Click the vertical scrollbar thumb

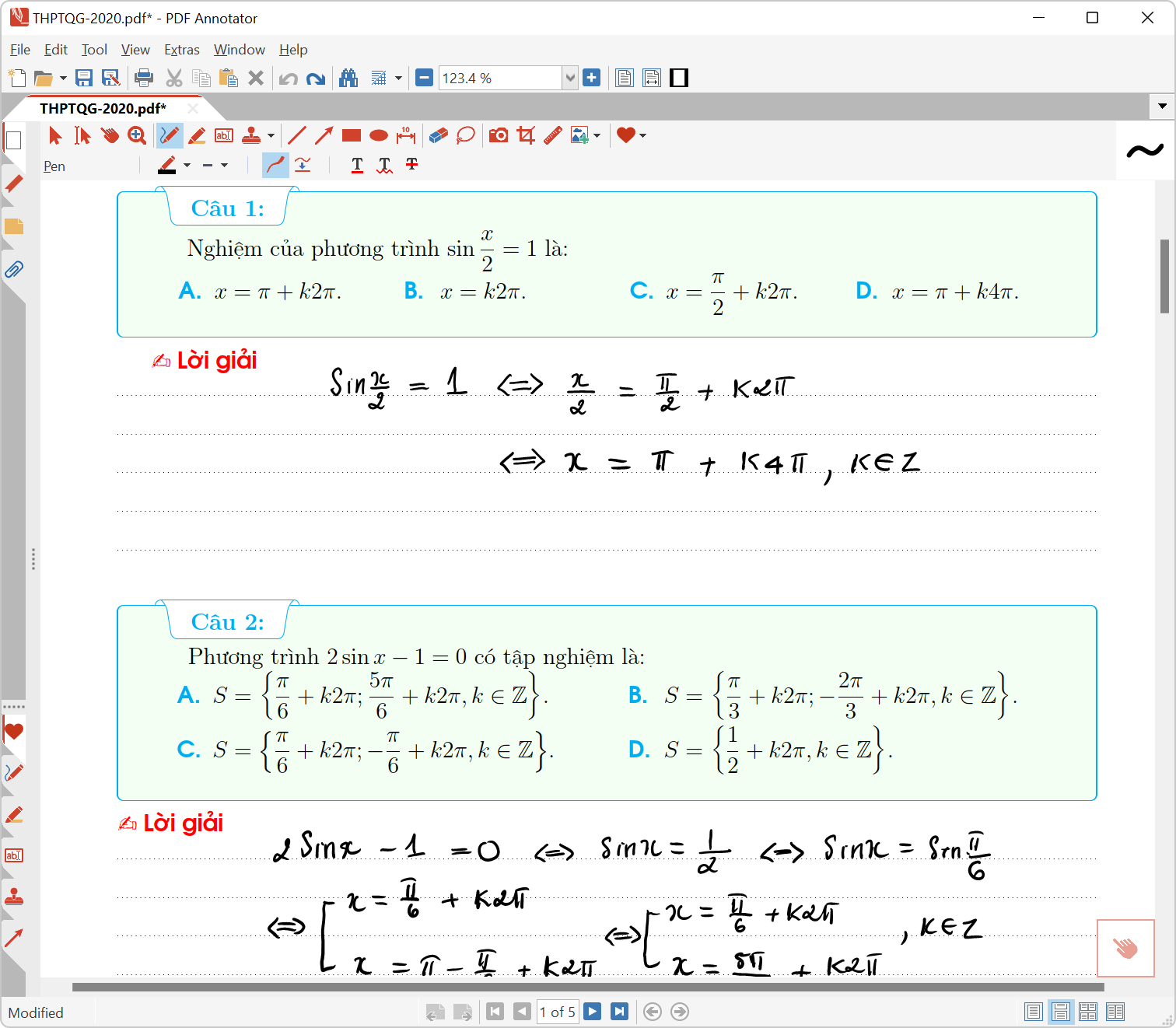tap(1164, 277)
